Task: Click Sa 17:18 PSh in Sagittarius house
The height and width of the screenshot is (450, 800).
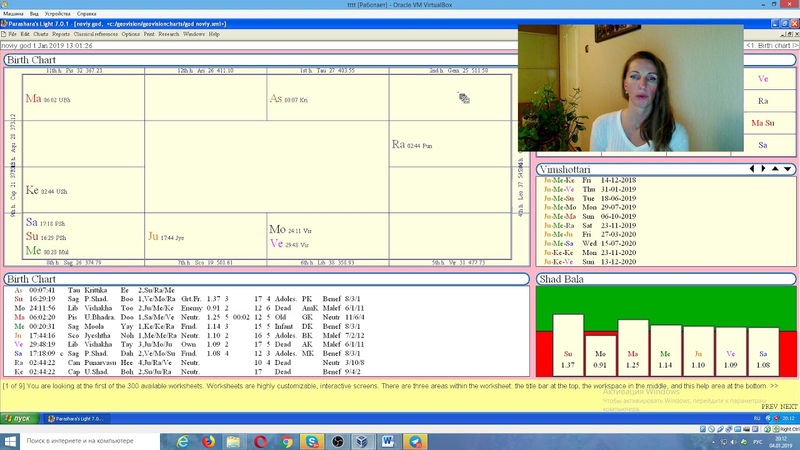Action: tap(45, 222)
